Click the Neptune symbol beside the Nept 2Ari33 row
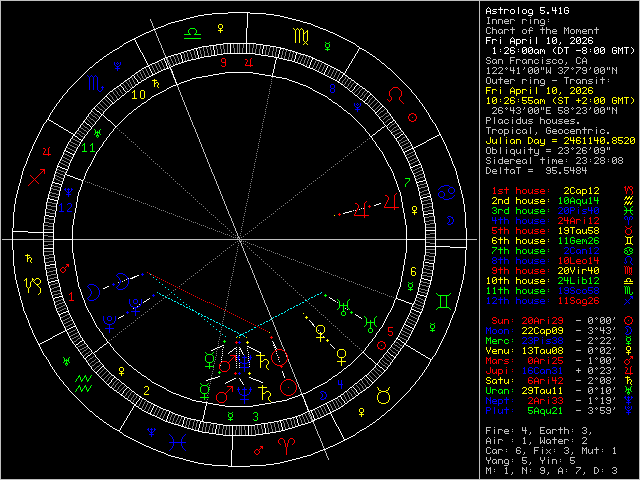This screenshot has width=640, height=480. 629,401
